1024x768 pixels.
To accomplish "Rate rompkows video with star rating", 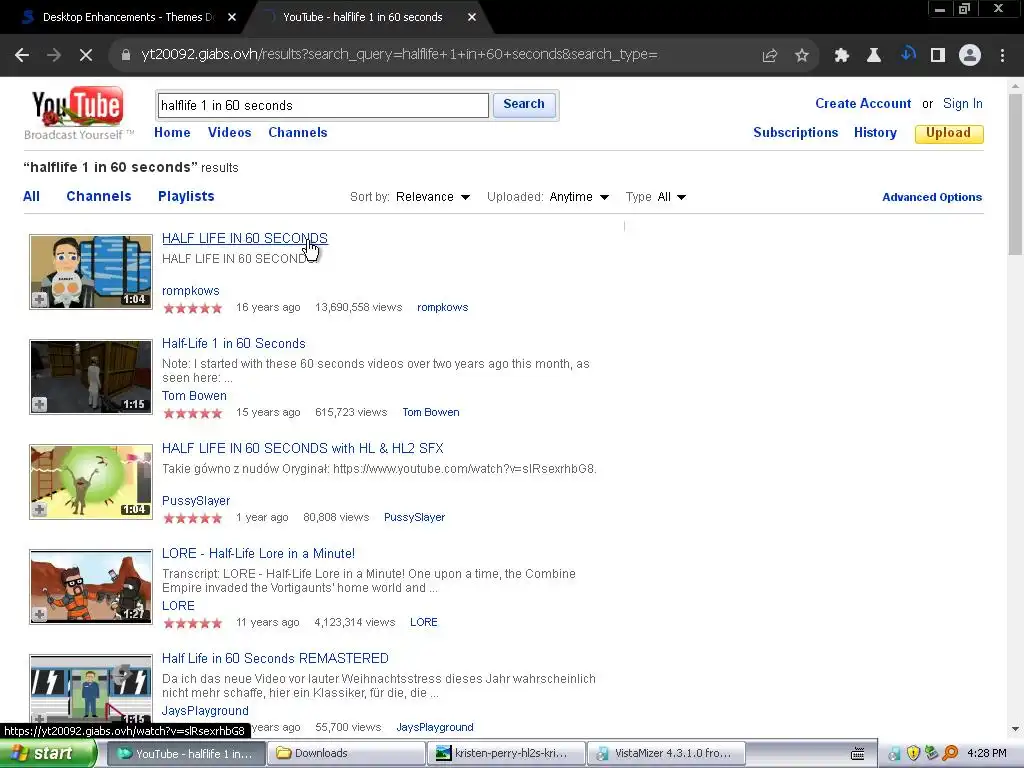I will 193,308.
